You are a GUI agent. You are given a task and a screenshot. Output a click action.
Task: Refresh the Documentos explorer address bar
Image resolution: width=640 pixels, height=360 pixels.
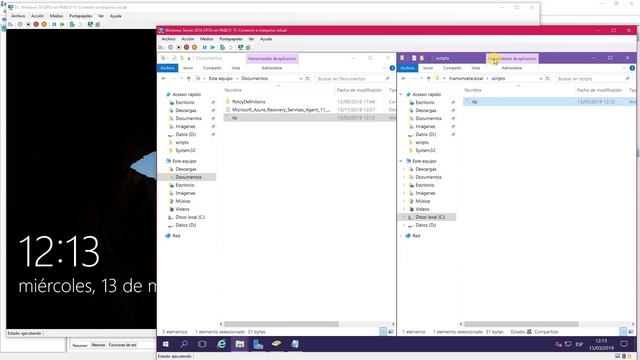pos(308,78)
